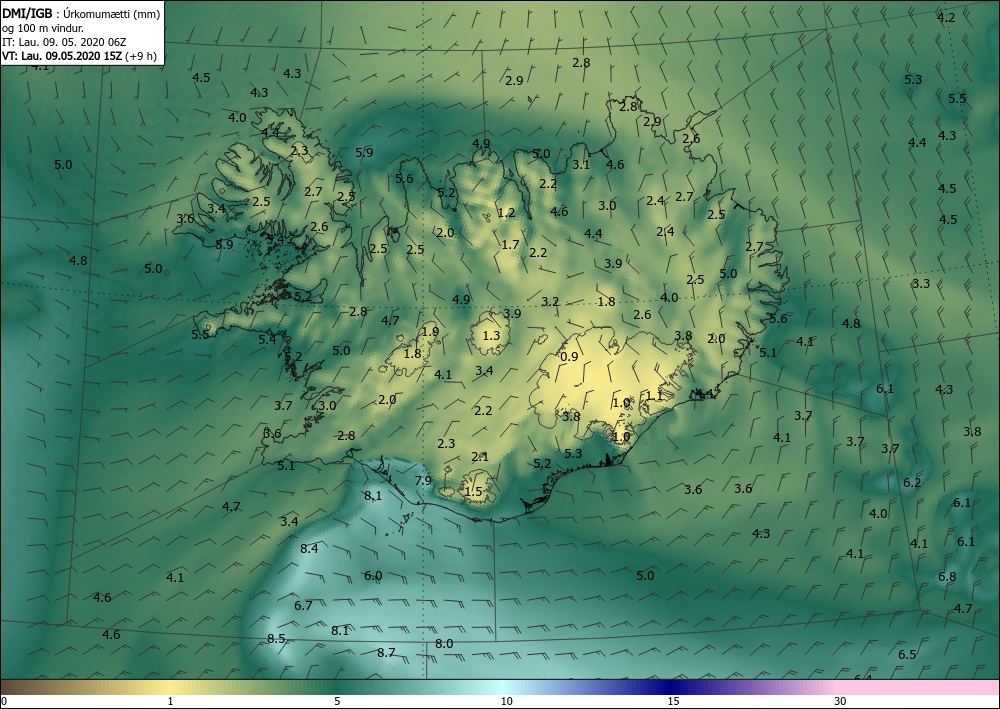Screen dimensions: 1000x709
Task: Click the 6.7 value on the map
Action: coord(303,605)
